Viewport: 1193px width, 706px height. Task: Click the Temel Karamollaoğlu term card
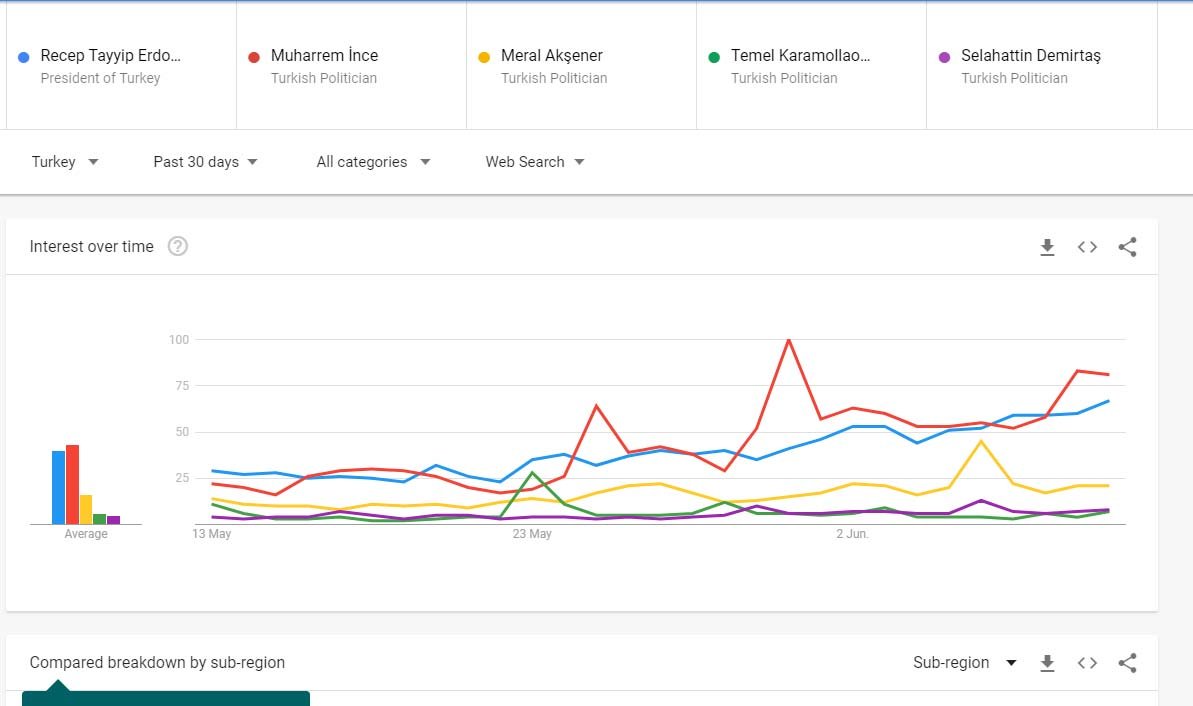[x=800, y=56]
